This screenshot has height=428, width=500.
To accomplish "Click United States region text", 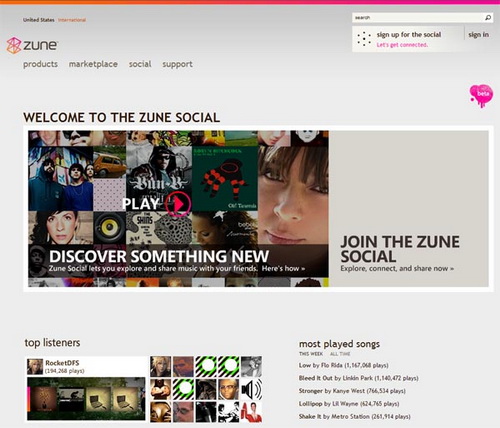I will point(39,20).
